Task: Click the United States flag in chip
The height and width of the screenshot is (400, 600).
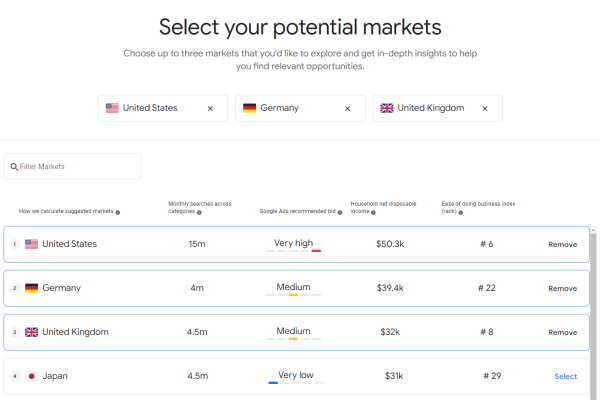Action: pos(112,108)
